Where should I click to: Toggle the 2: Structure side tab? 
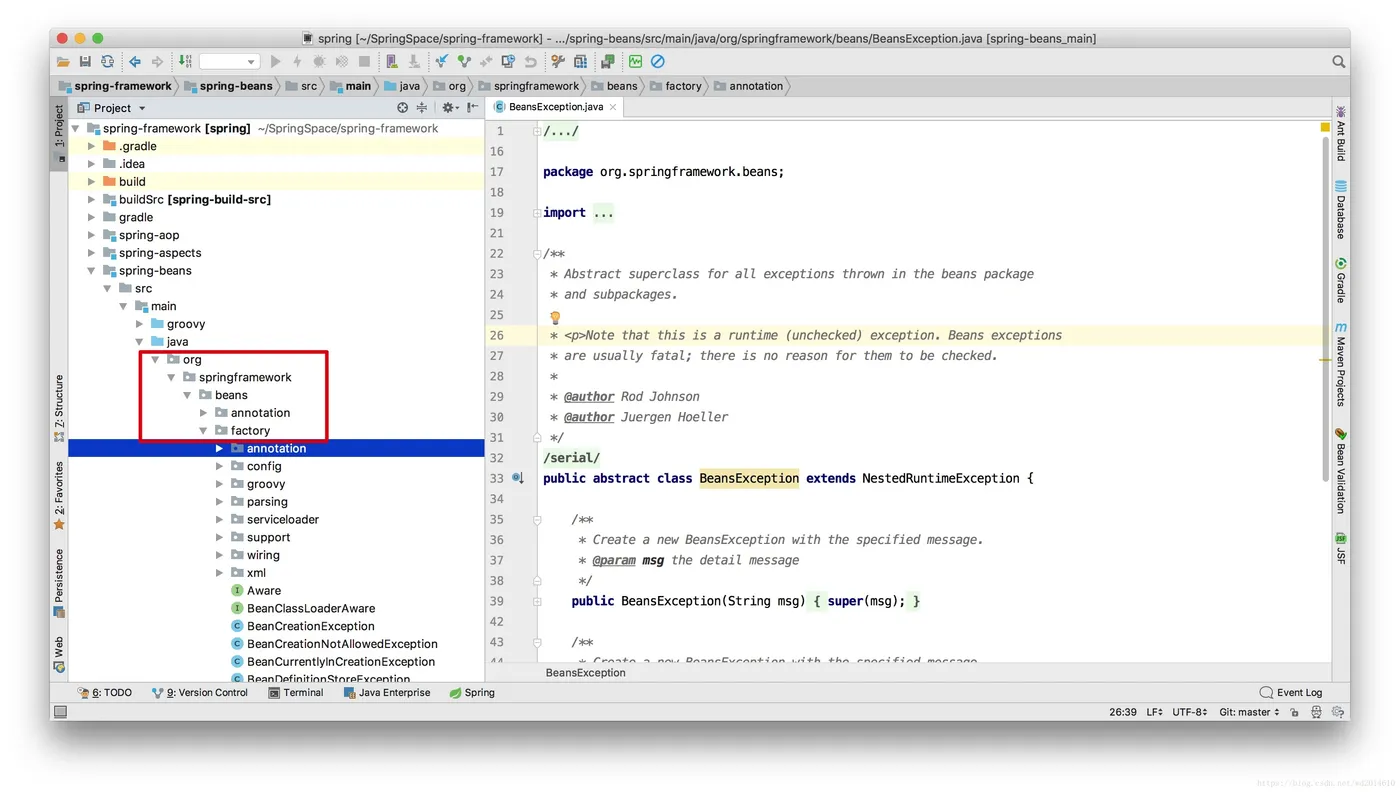coord(59,408)
